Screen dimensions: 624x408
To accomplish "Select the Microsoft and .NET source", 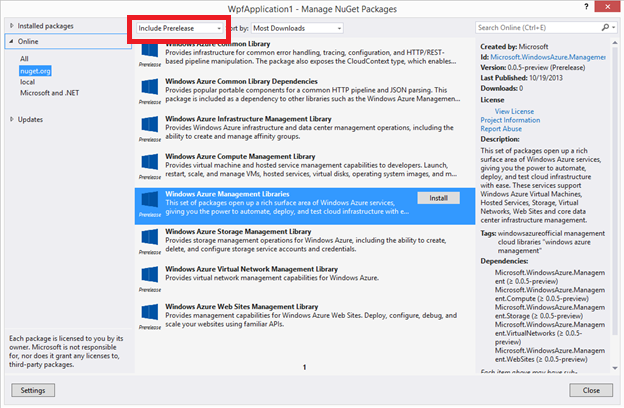I will point(50,93).
